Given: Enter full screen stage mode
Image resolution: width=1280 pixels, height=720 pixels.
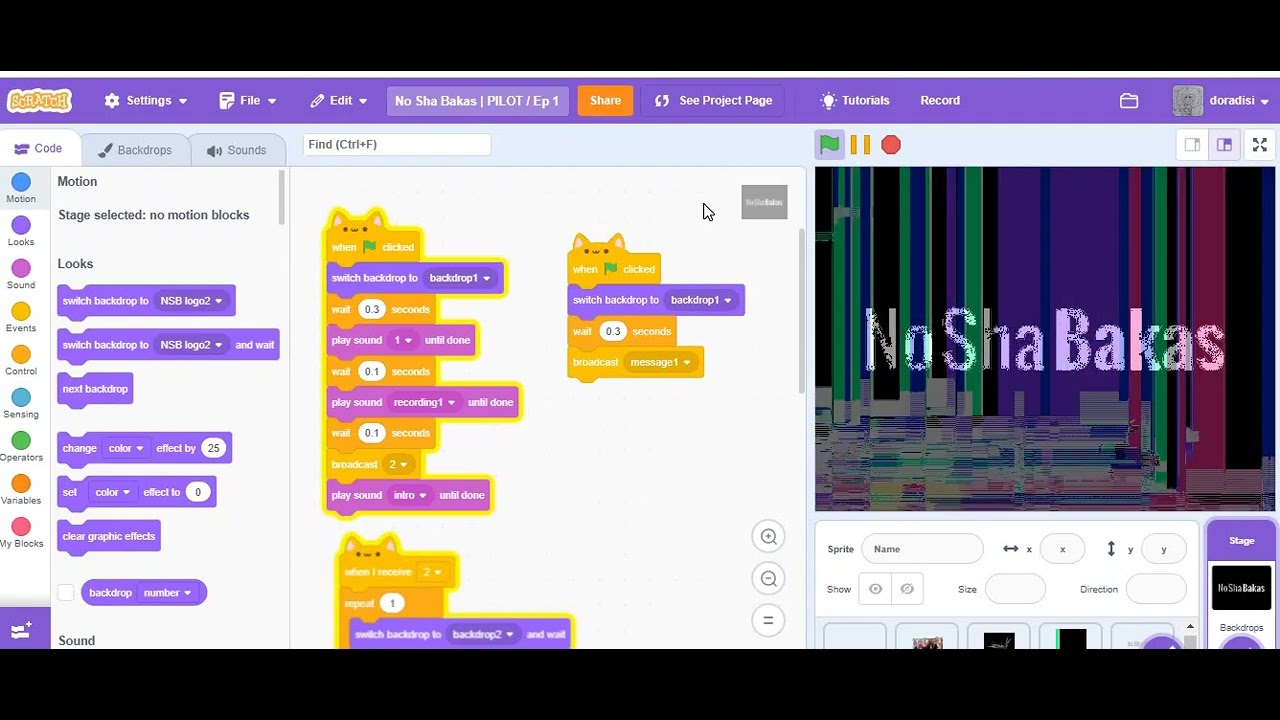Looking at the screenshot, I should 1260,145.
